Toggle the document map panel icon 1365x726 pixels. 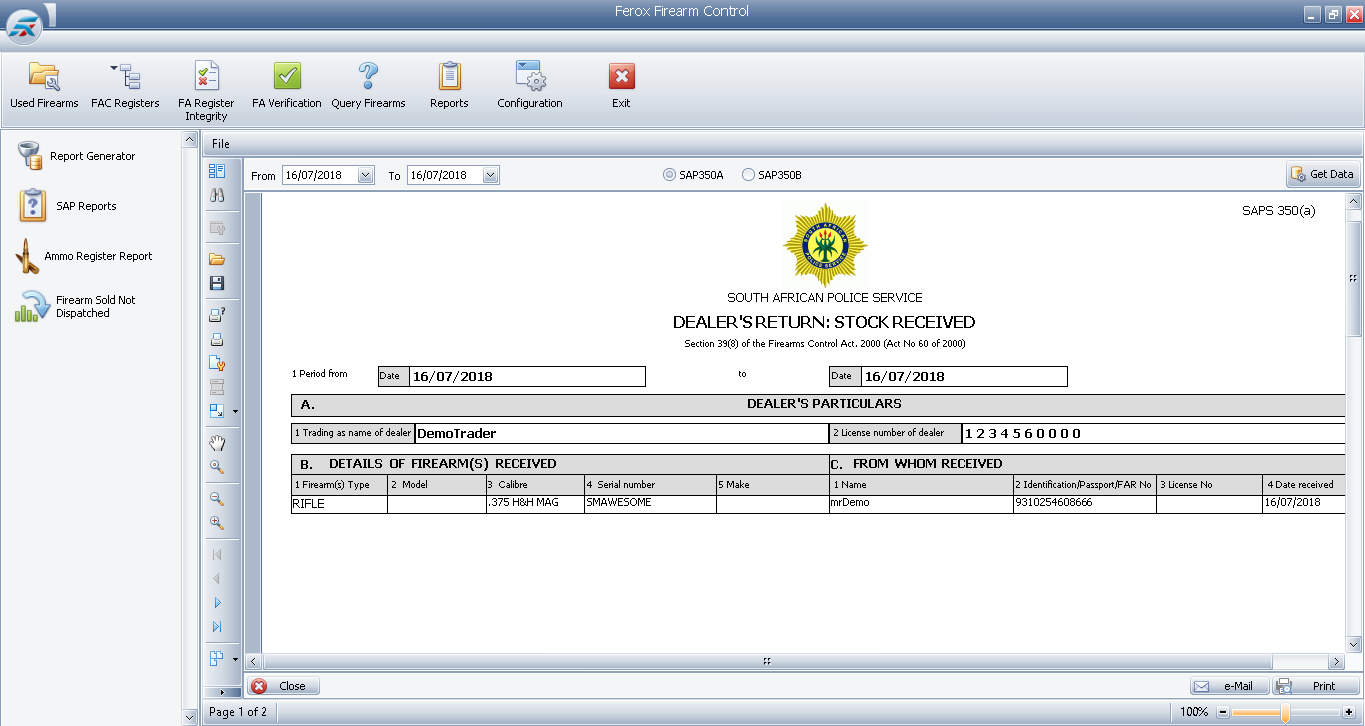[217, 172]
